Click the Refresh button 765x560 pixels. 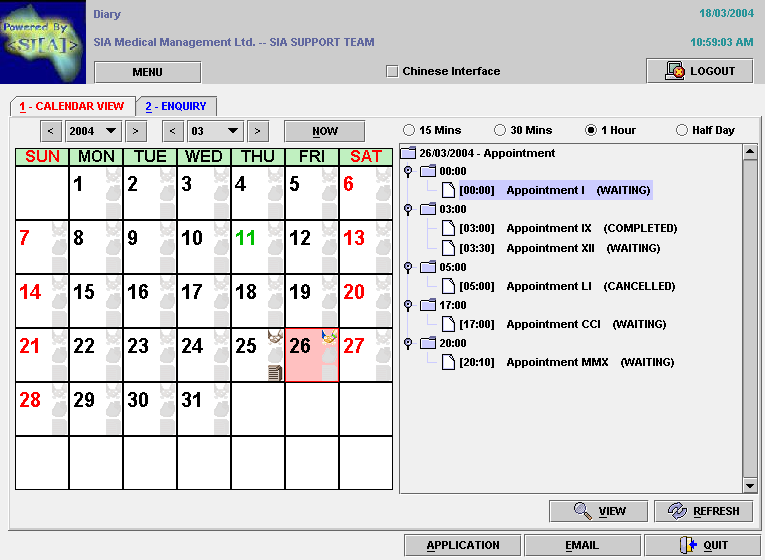703,511
